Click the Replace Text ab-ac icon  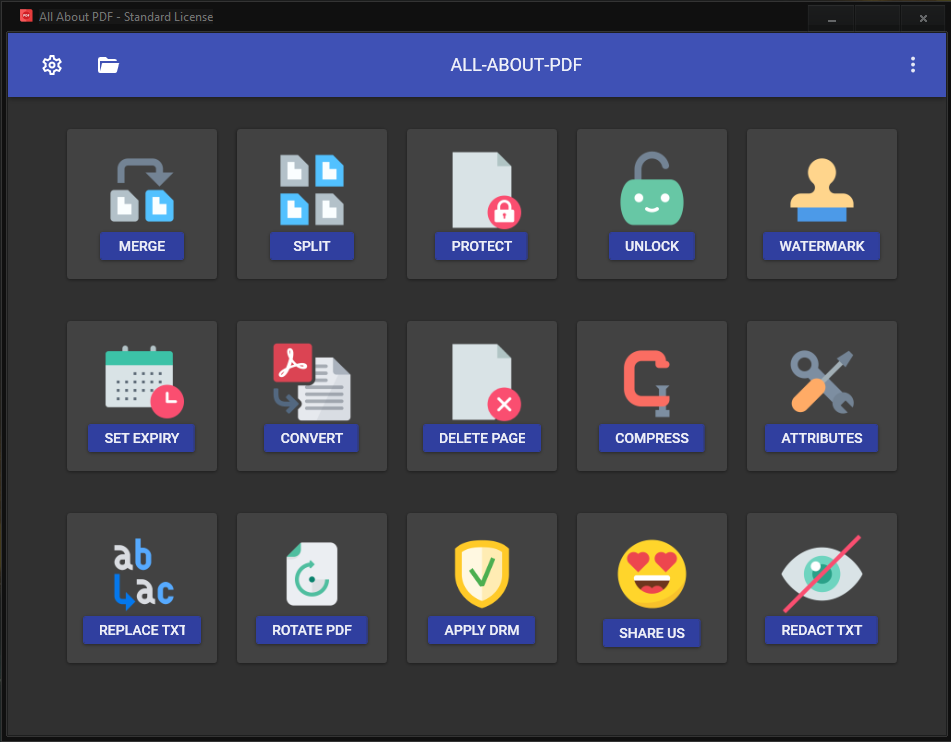[x=144, y=574]
